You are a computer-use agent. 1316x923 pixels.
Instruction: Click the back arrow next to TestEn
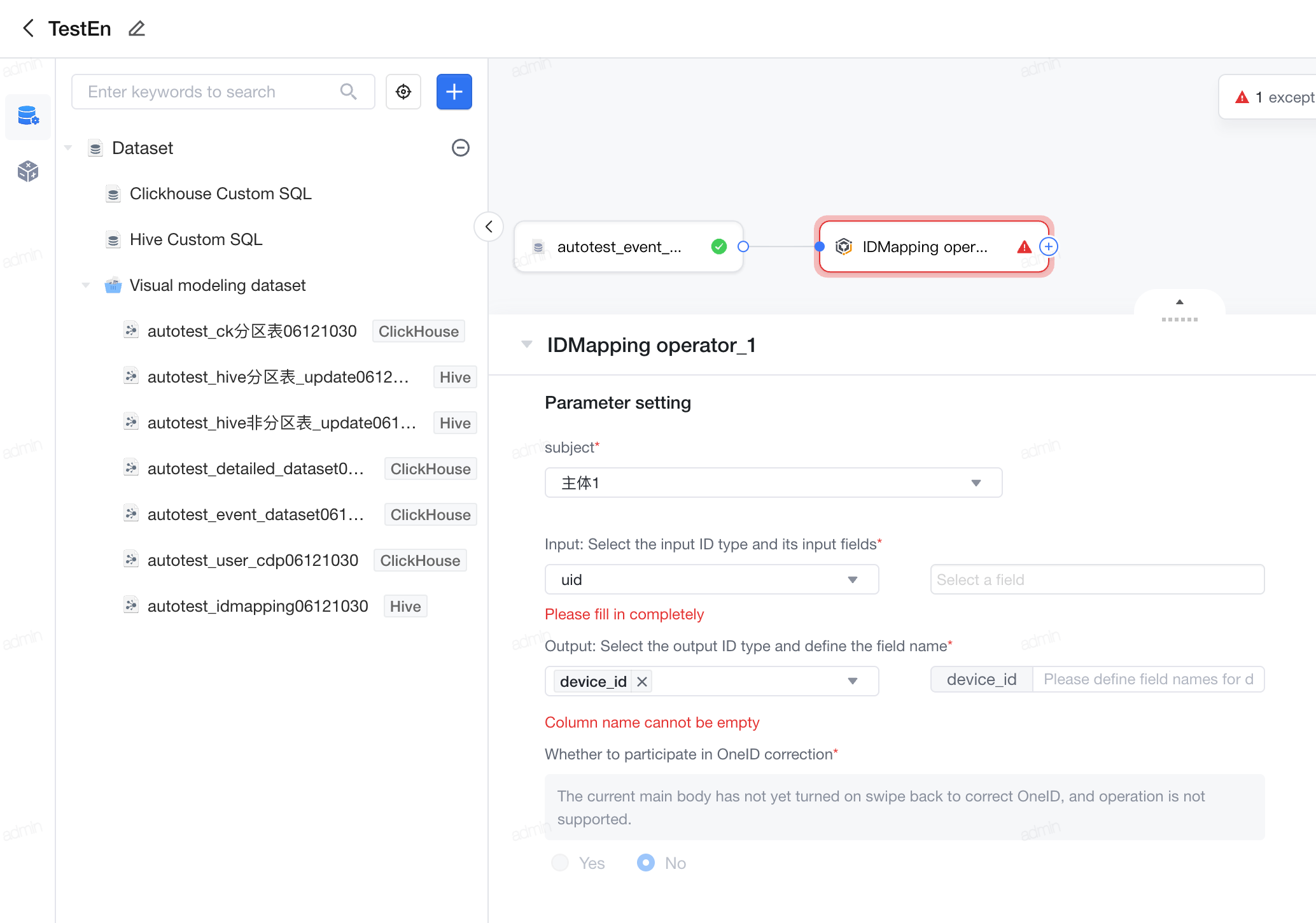(28, 28)
